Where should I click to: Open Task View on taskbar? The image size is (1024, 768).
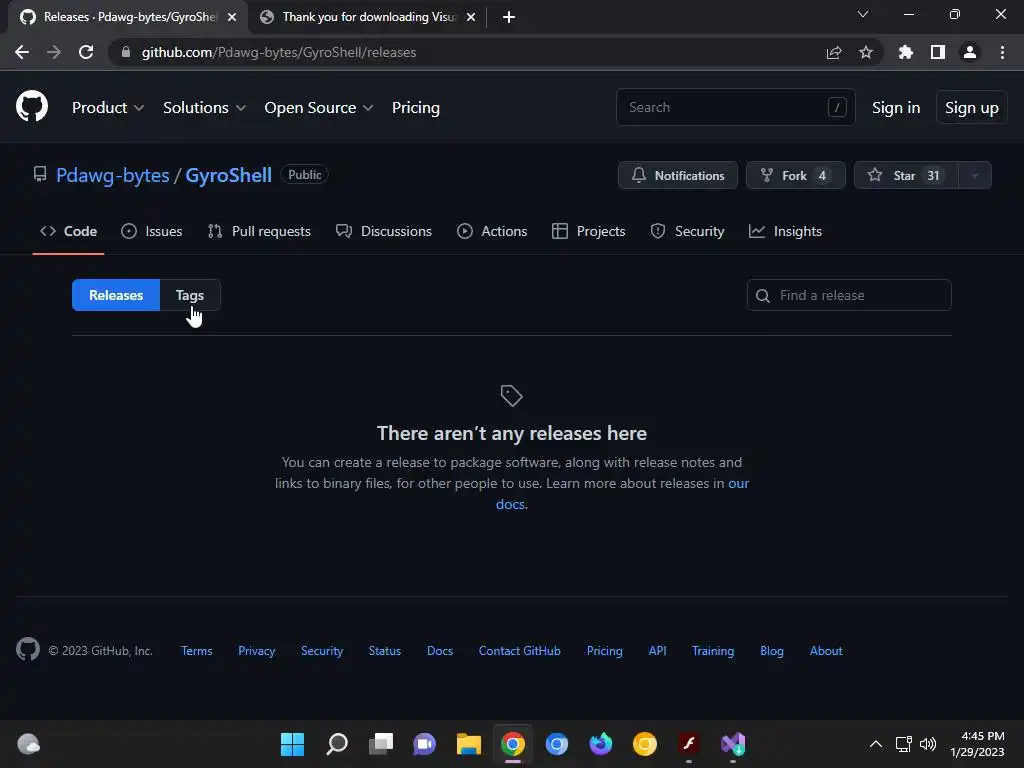381,744
